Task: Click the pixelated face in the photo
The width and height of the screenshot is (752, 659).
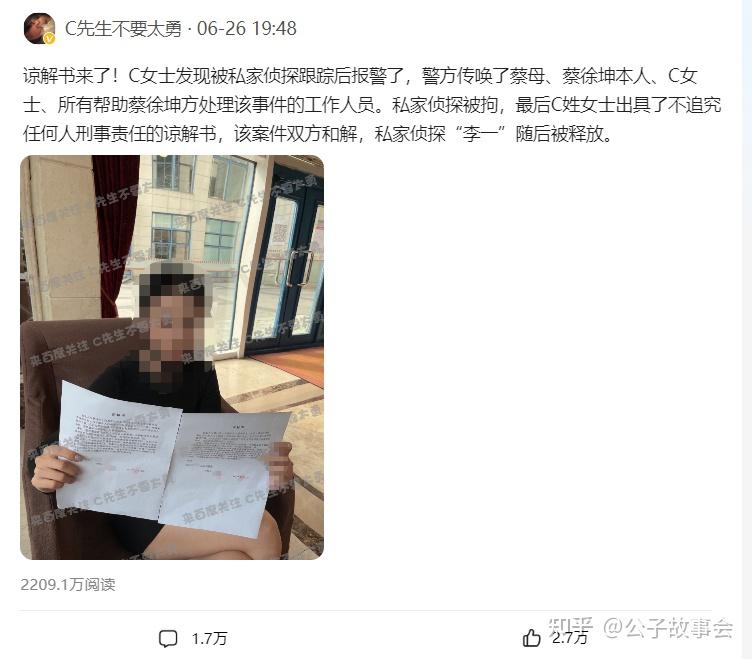Action: tap(175, 321)
